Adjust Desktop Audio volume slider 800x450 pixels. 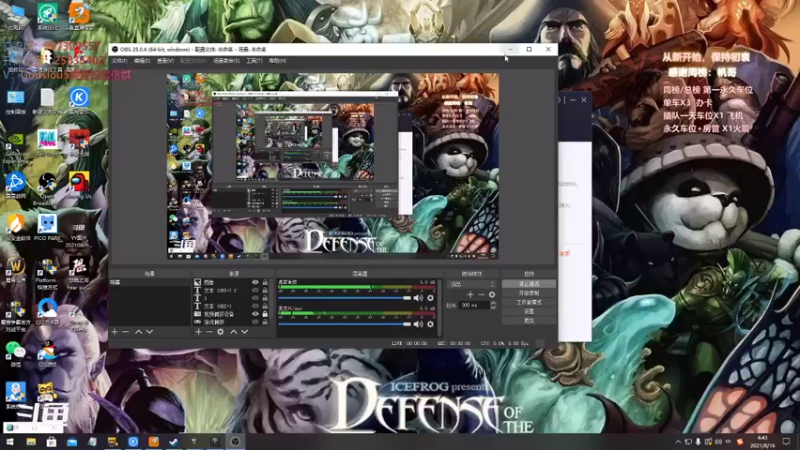(x=344, y=298)
